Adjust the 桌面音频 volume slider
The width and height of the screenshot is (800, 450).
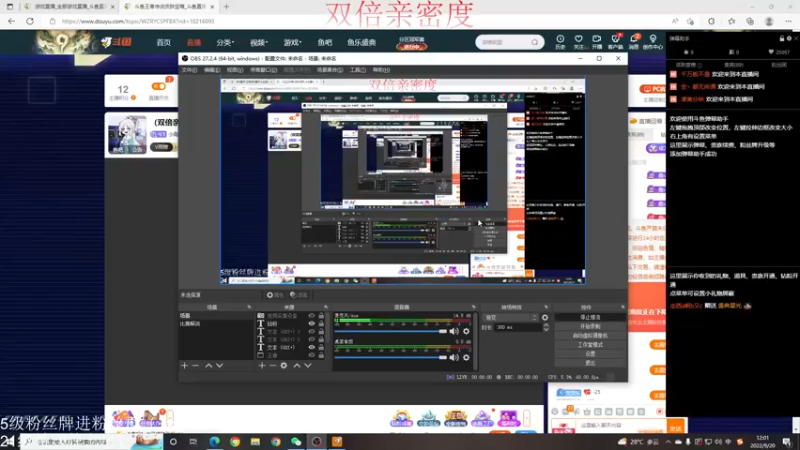point(391,358)
